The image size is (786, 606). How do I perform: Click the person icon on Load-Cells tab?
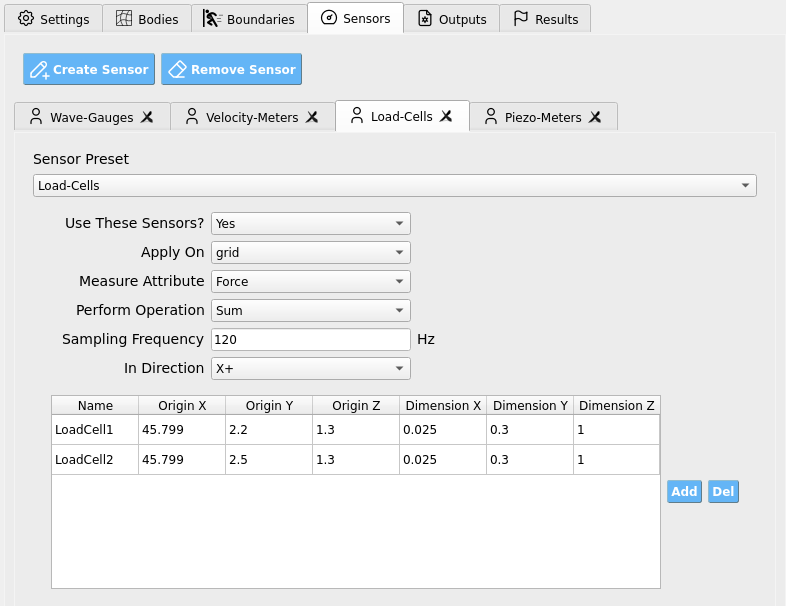tap(357, 115)
